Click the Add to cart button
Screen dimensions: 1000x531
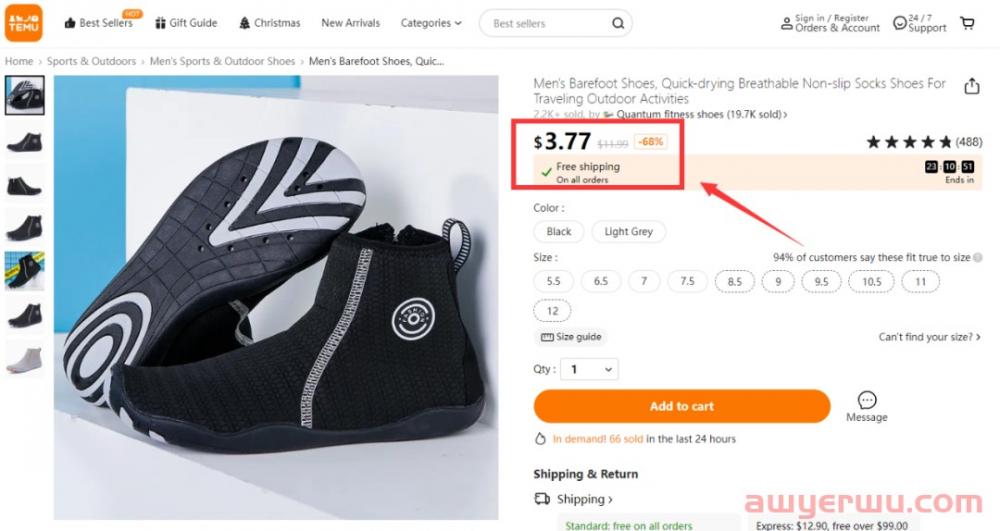(x=682, y=406)
